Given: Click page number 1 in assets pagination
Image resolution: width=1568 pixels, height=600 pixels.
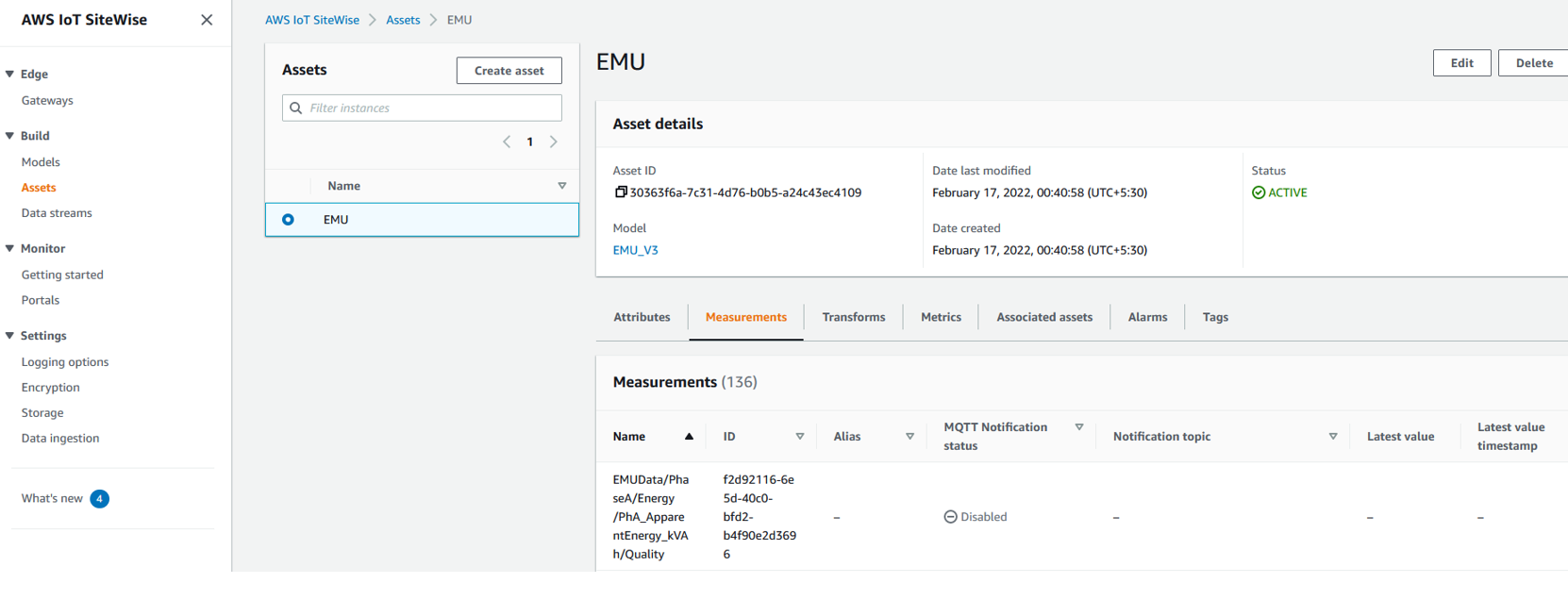Looking at the screenshot, I should [530, 142].
